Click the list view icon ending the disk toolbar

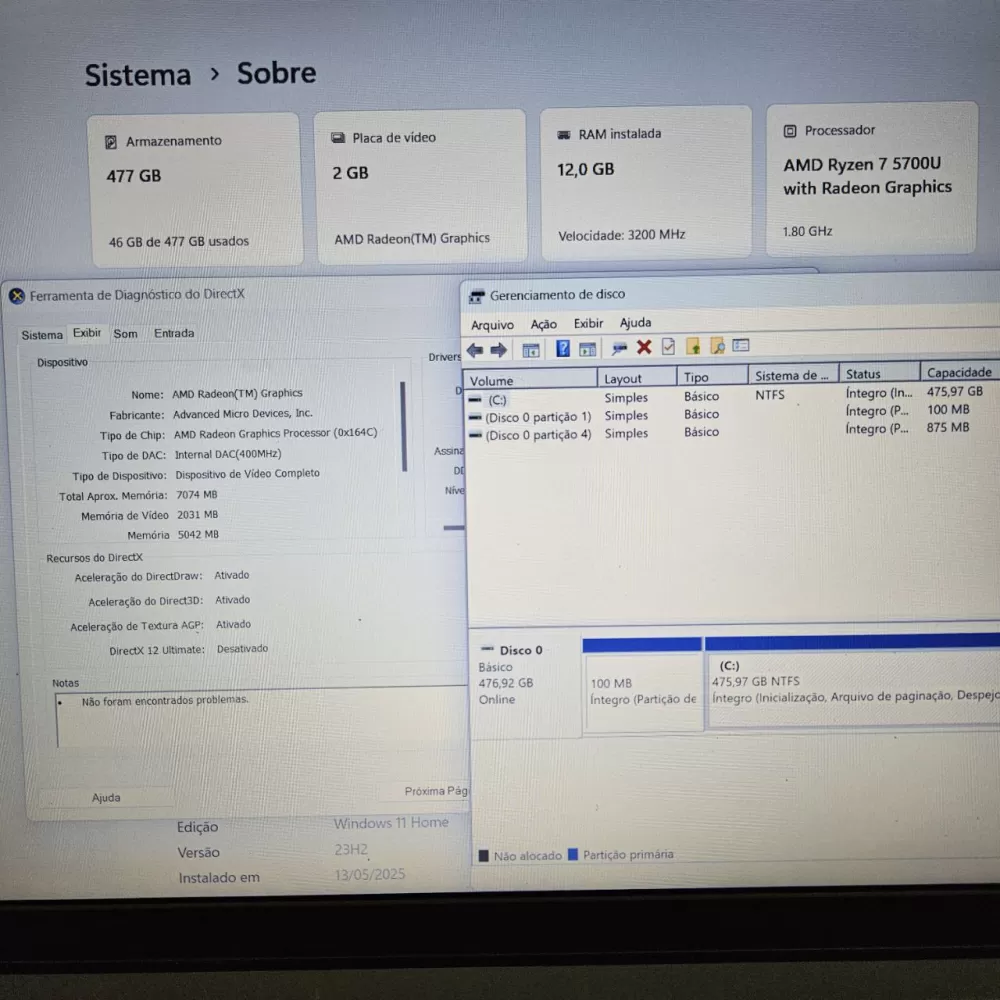(x=740, y=345)
